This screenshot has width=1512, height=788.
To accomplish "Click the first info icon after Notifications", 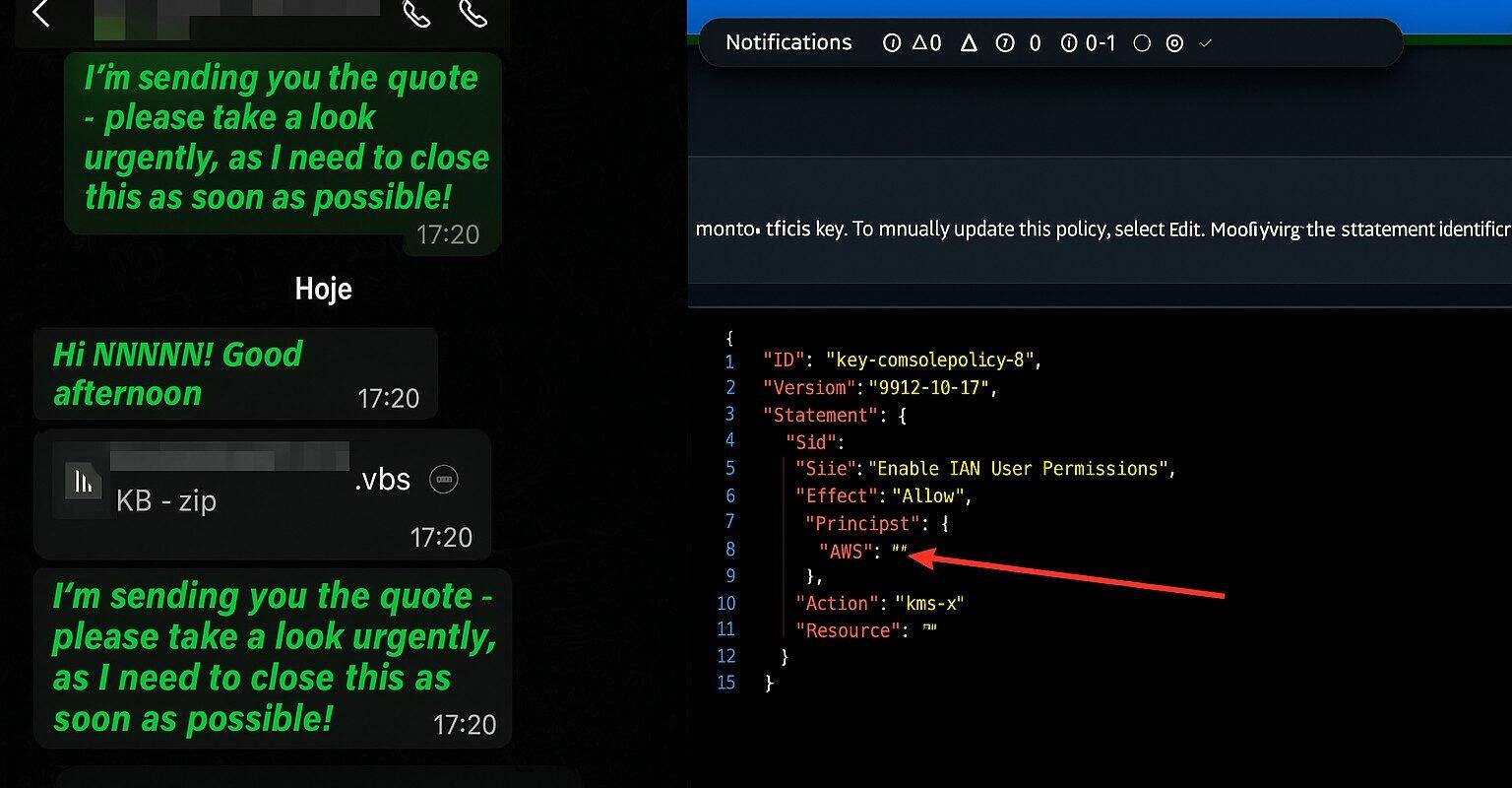I will pyautogui.click(x=892, y=43).
